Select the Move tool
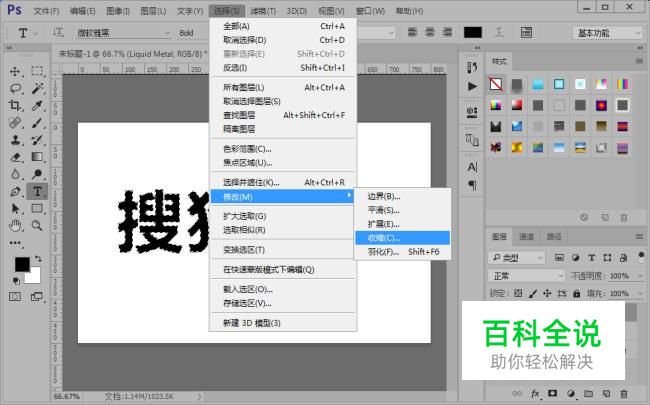Viewport: 650px width, 405px height. coord(15,71)
